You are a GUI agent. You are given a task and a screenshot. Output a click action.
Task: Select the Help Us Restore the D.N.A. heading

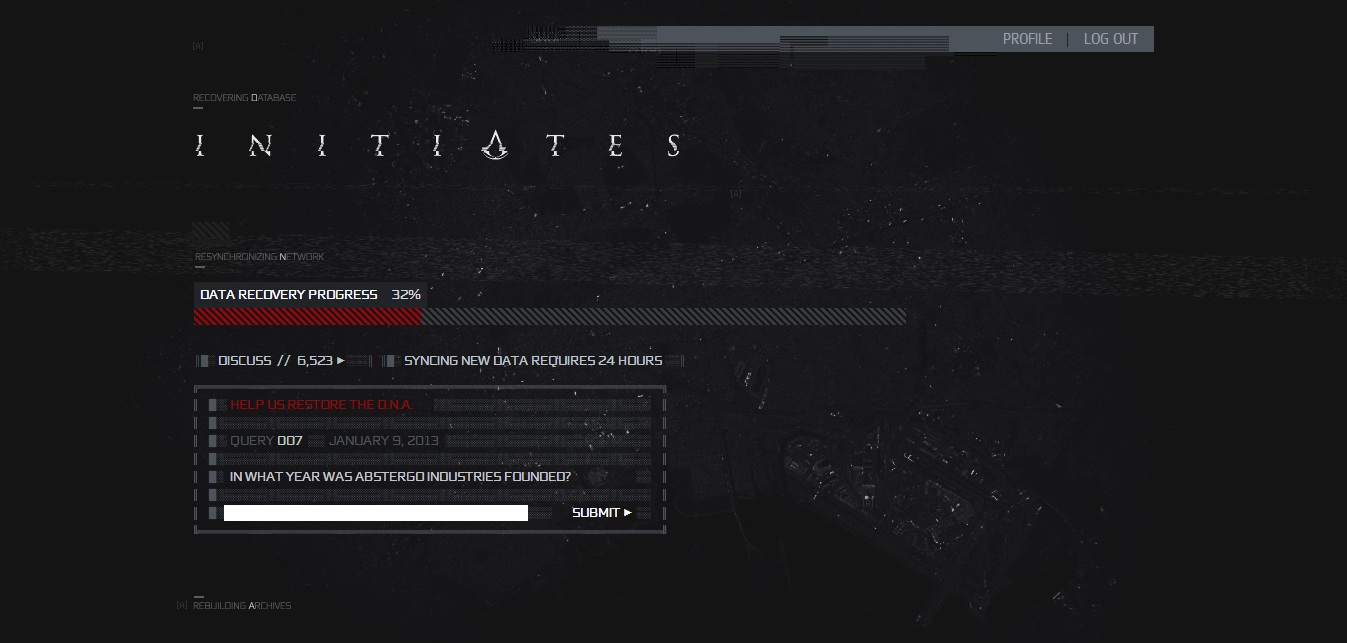pos(321,405)
